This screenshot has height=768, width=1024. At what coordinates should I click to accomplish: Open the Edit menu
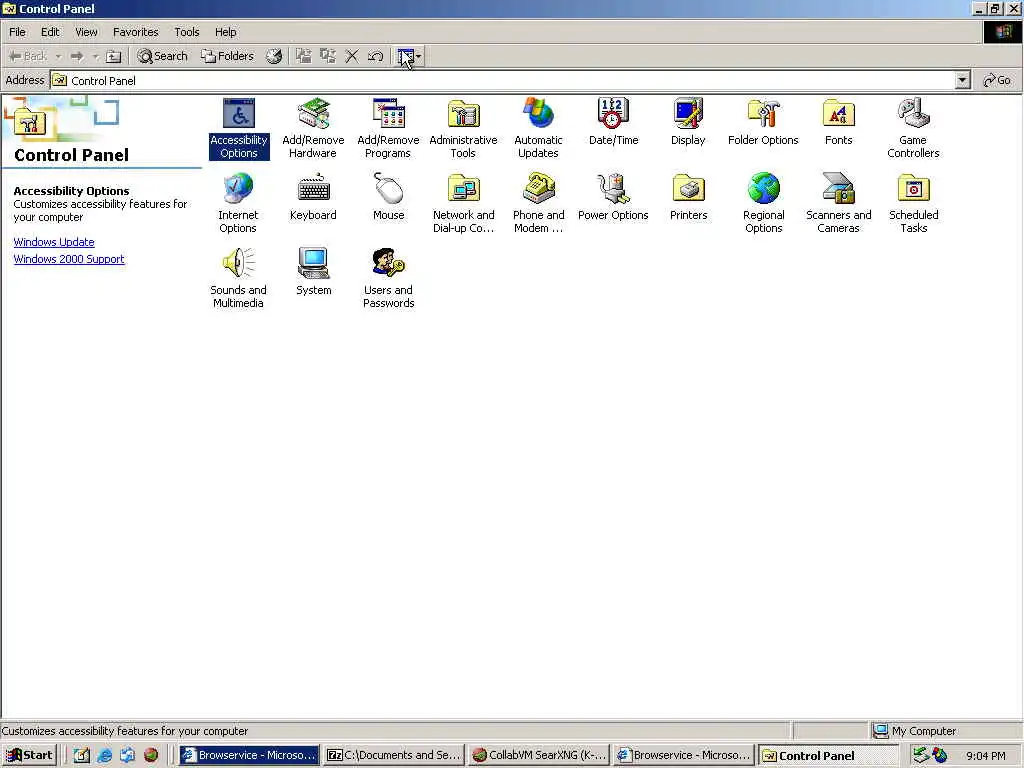50,32
